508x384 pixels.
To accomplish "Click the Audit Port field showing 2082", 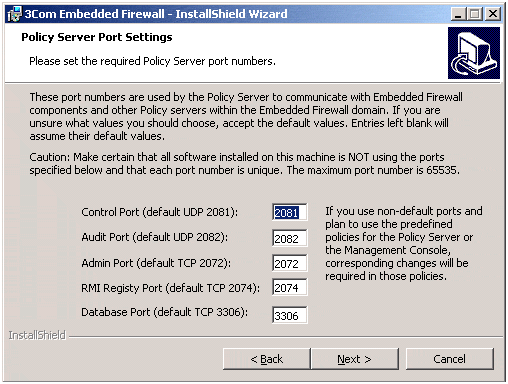I will 290,238.
